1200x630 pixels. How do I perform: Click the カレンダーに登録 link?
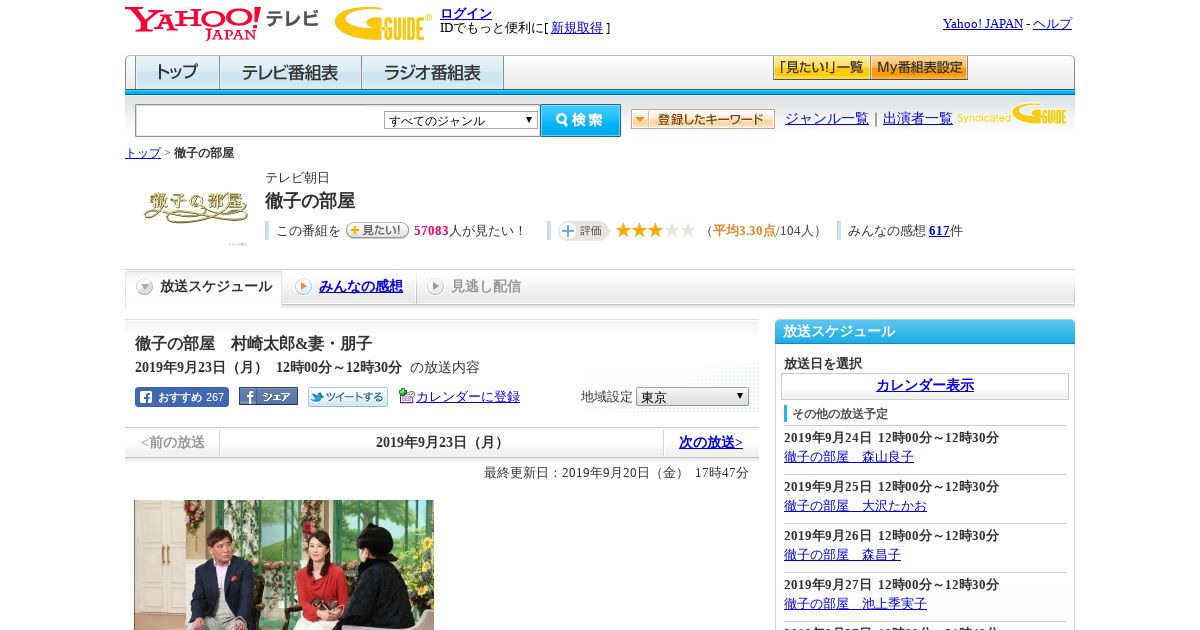click(468, 397)
